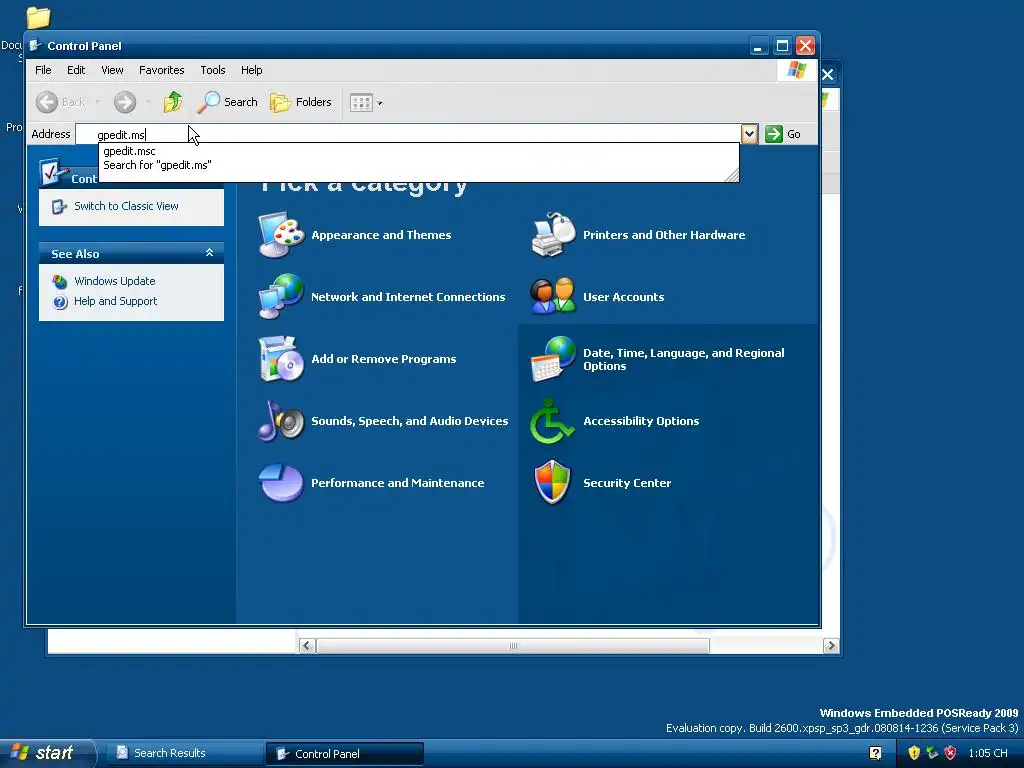Viewport: 1024px width, 768px height.
Task: Click the Search magnifier toolbar button
Action: click(228, 102)
